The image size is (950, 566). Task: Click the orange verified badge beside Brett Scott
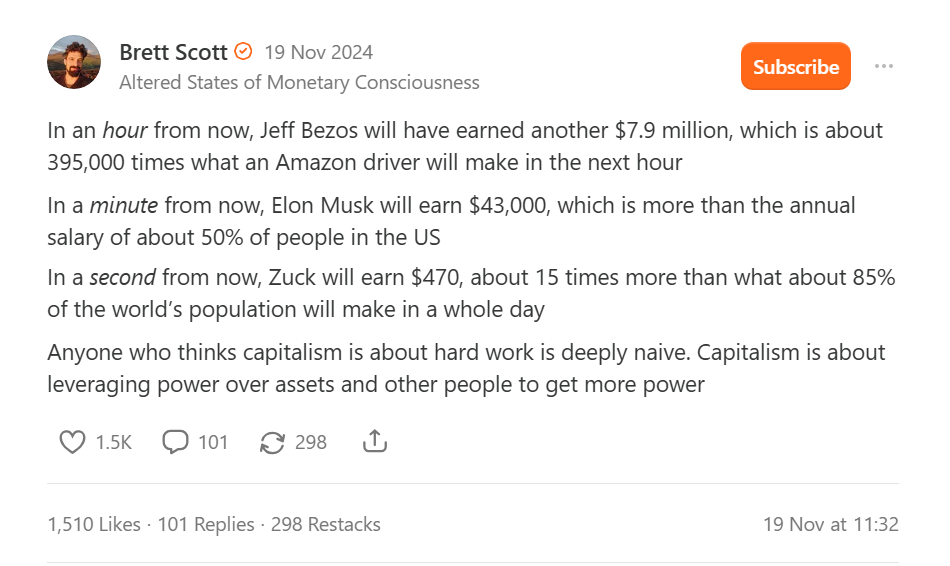point(243,51)
